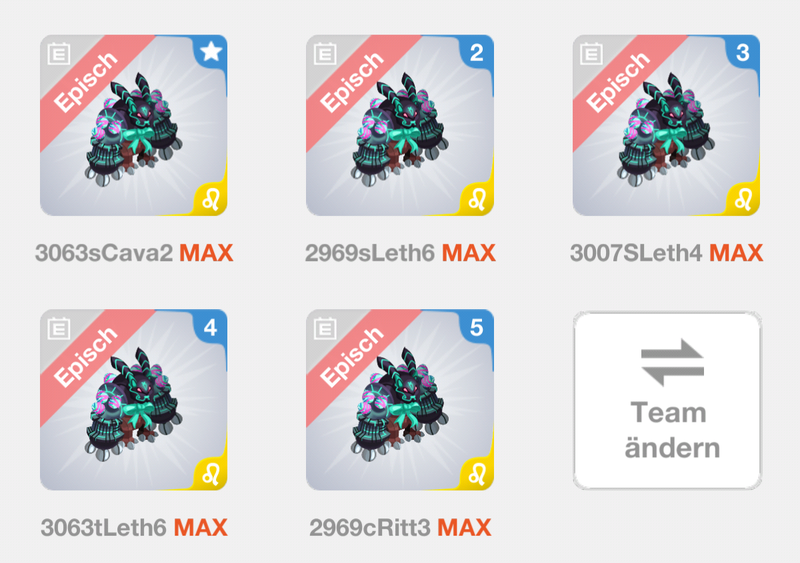Click the star leader badge on 3063sCava2

point(211,52)
